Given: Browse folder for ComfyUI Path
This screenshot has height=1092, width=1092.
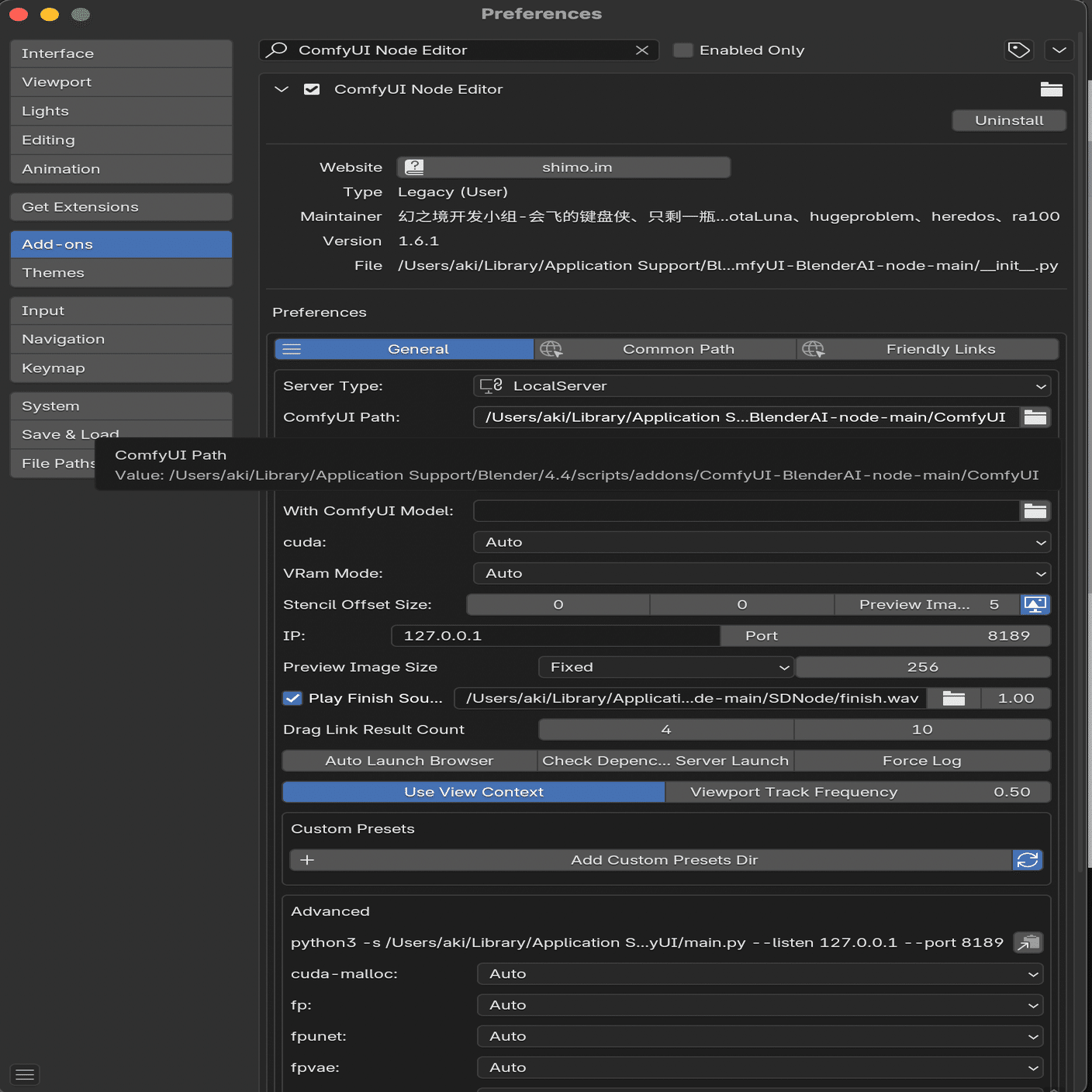Looking at the screenshot, I should pos(1035,417).
